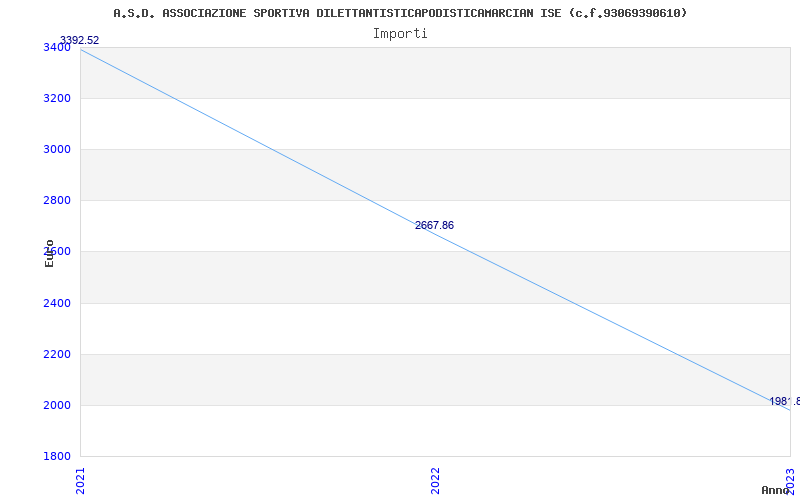Click the chart title with c.f. 93069390610

pos(400,13)
